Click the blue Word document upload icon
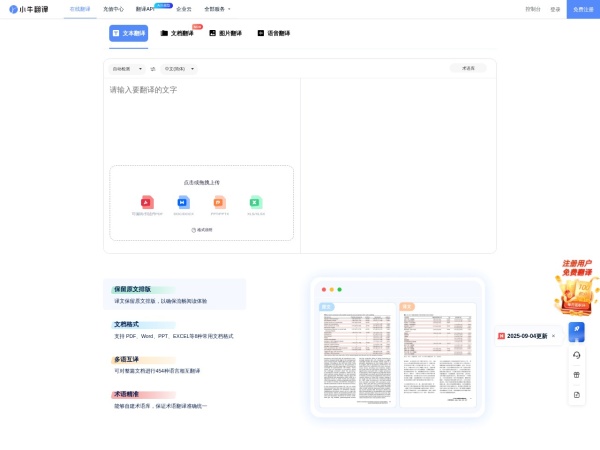This screenshot has width=600, height=450. point(183,202)
